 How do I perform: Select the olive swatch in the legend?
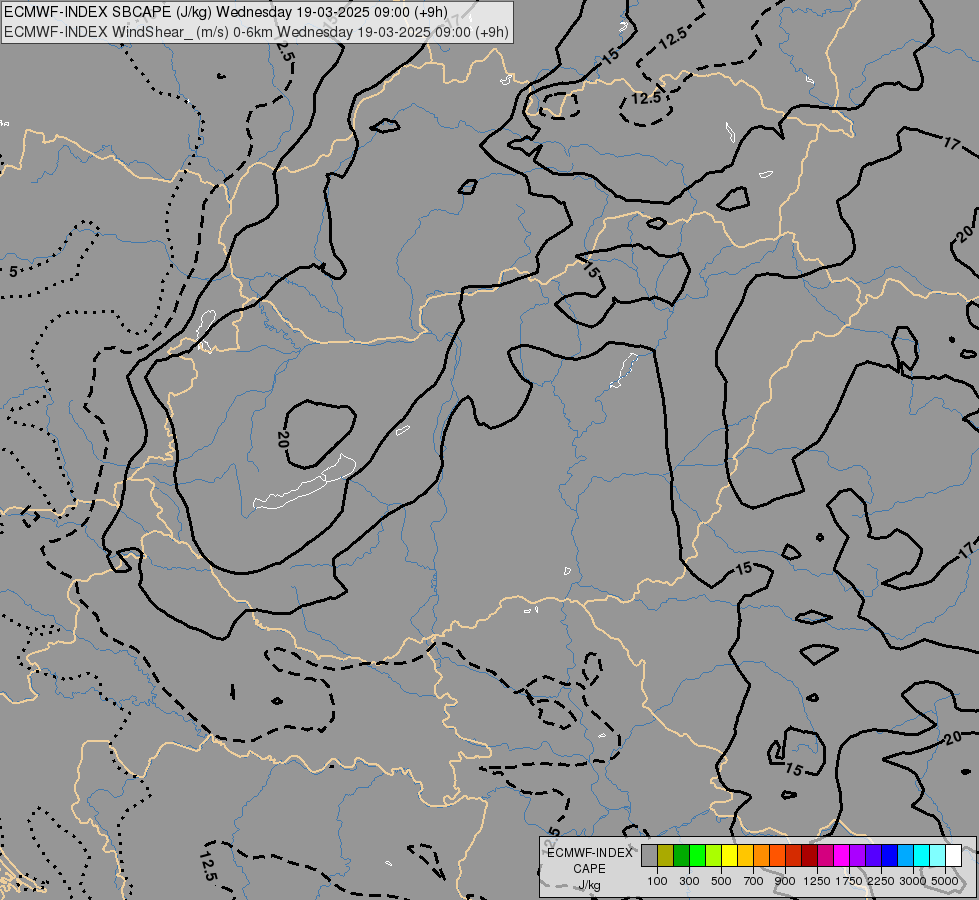pyautogui.click(x=666, y=855)
